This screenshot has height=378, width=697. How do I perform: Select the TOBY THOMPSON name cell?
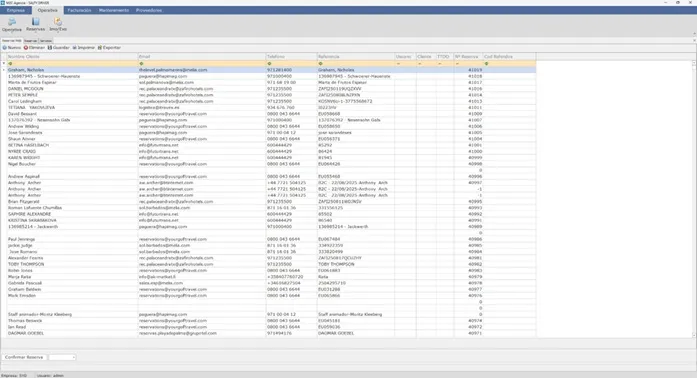click(x=72, y=264)
